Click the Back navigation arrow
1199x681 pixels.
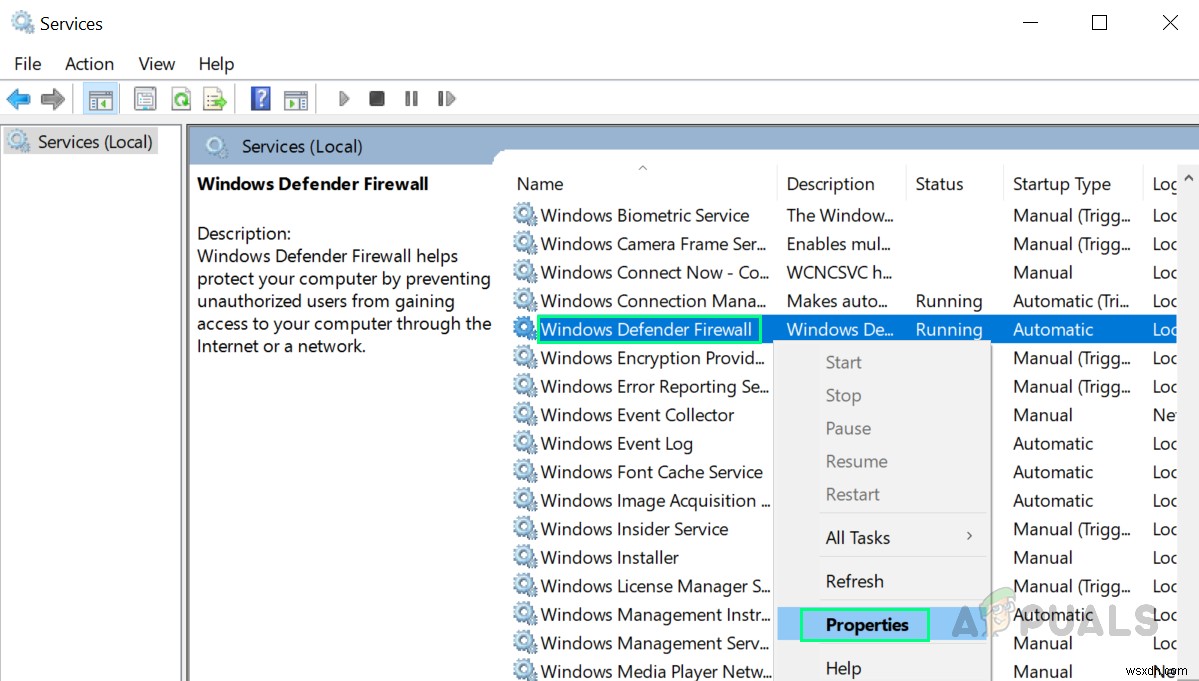pos(18,98)
